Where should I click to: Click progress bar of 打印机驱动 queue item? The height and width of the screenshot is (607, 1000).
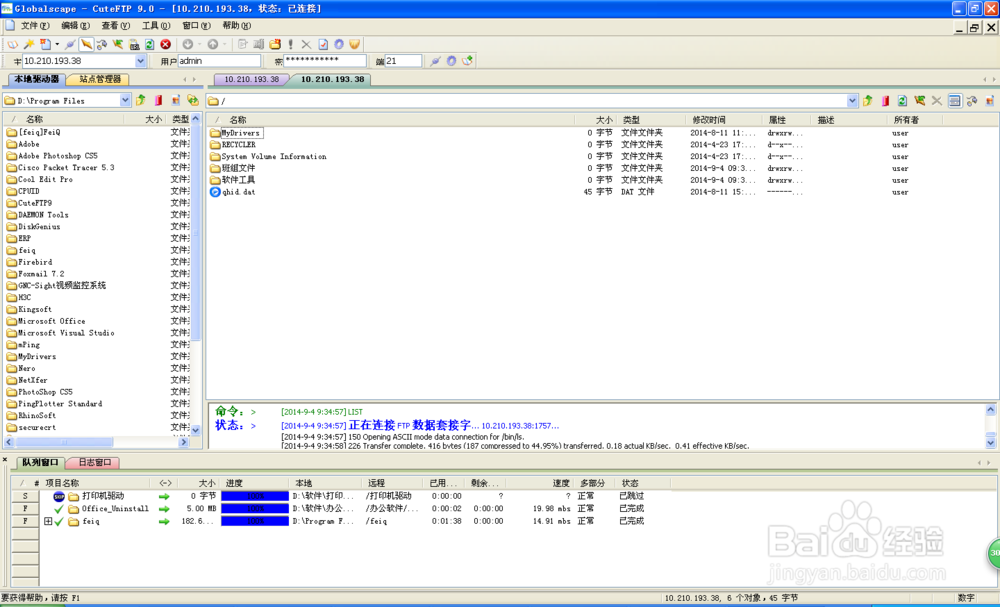tap(255, 496)
